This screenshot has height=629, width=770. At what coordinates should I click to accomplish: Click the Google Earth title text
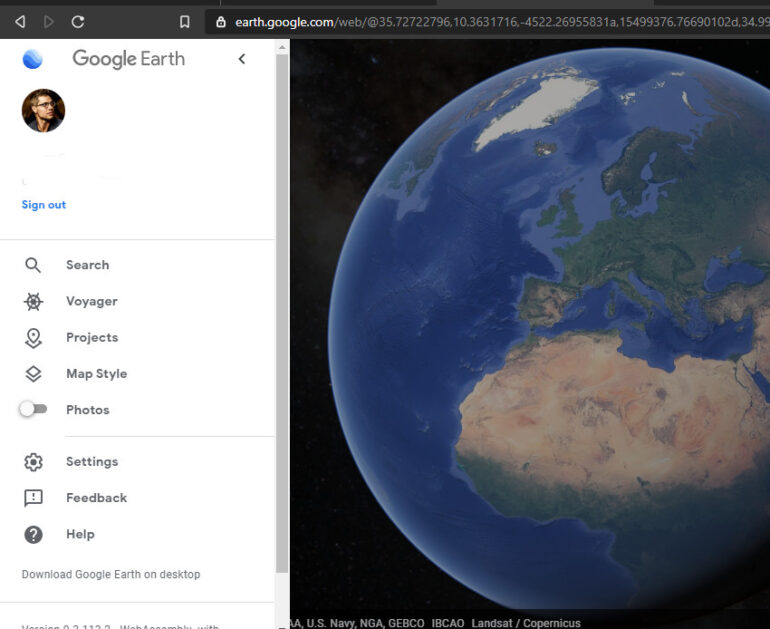tap(129, 59)
